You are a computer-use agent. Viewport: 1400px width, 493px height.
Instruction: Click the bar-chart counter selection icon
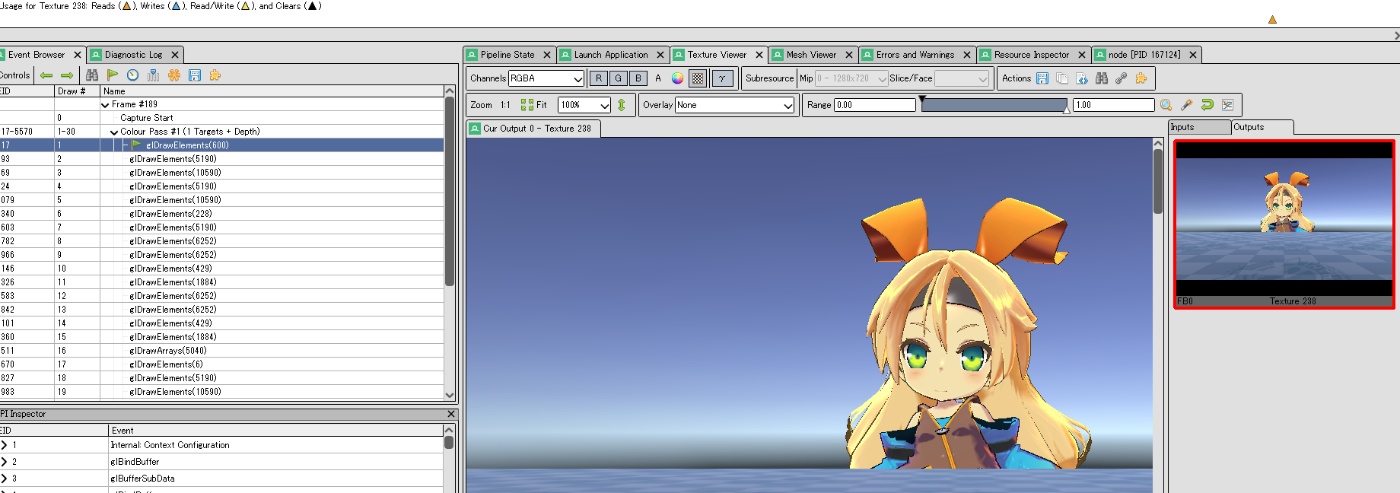point(154,75)
